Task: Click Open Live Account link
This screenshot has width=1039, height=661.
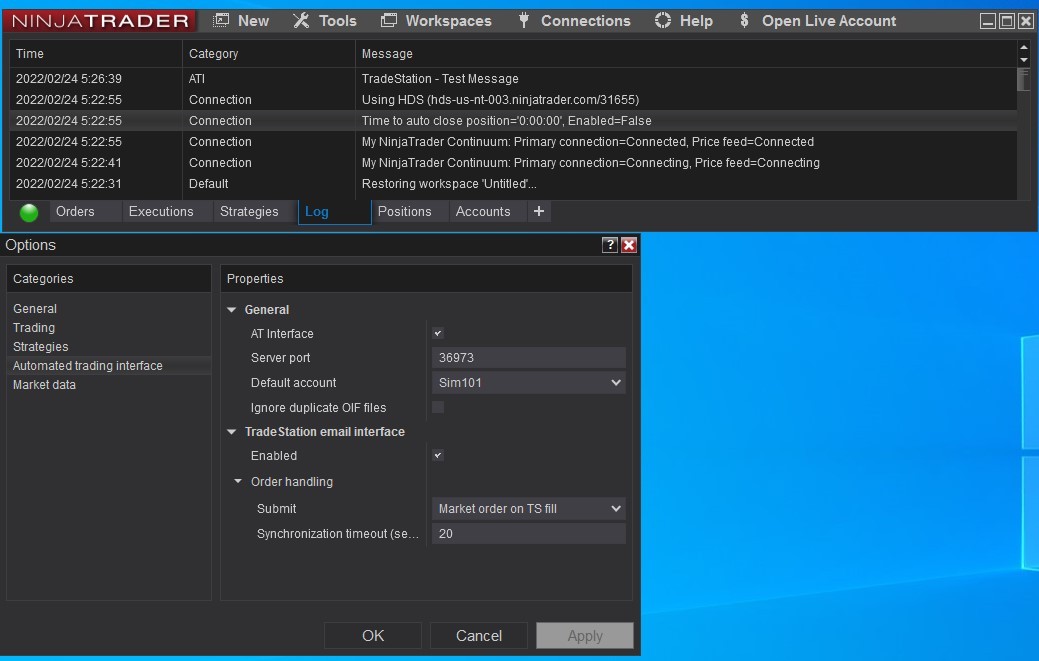Action: tap(828, 21)
